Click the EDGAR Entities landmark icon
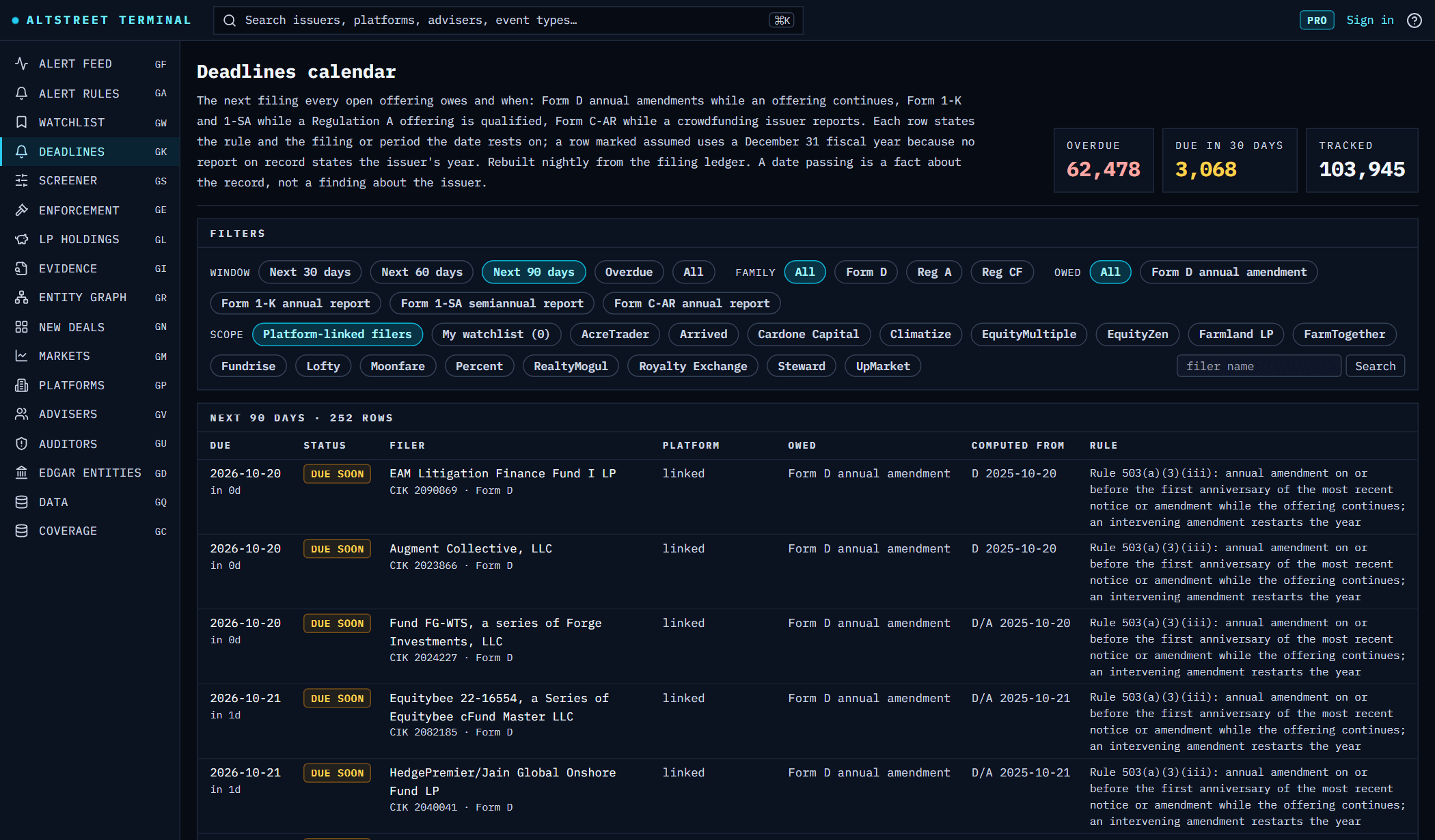Image resolution: width=1435 pixels, height=840 pixels. (x=21, y=473)
